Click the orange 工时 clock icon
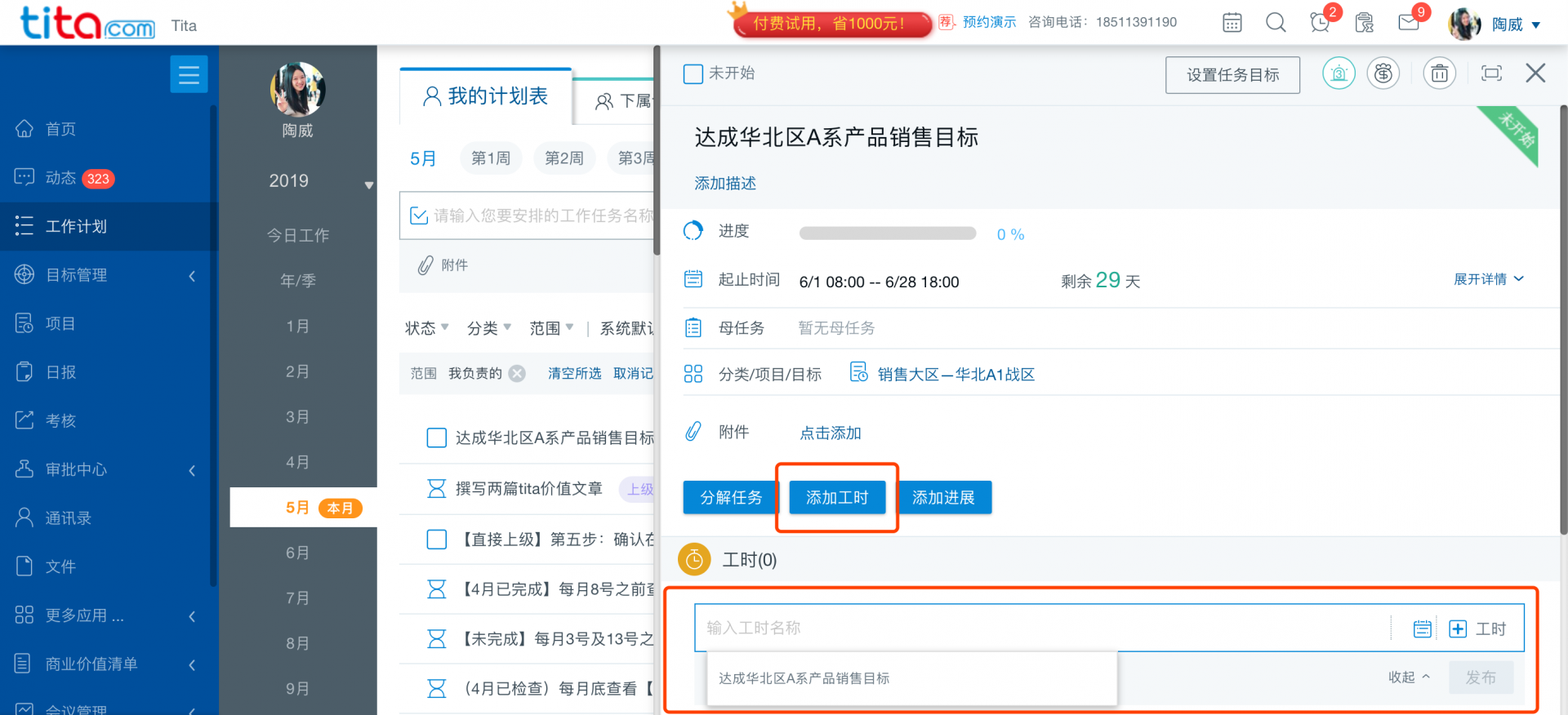 [x=694, y=560]
